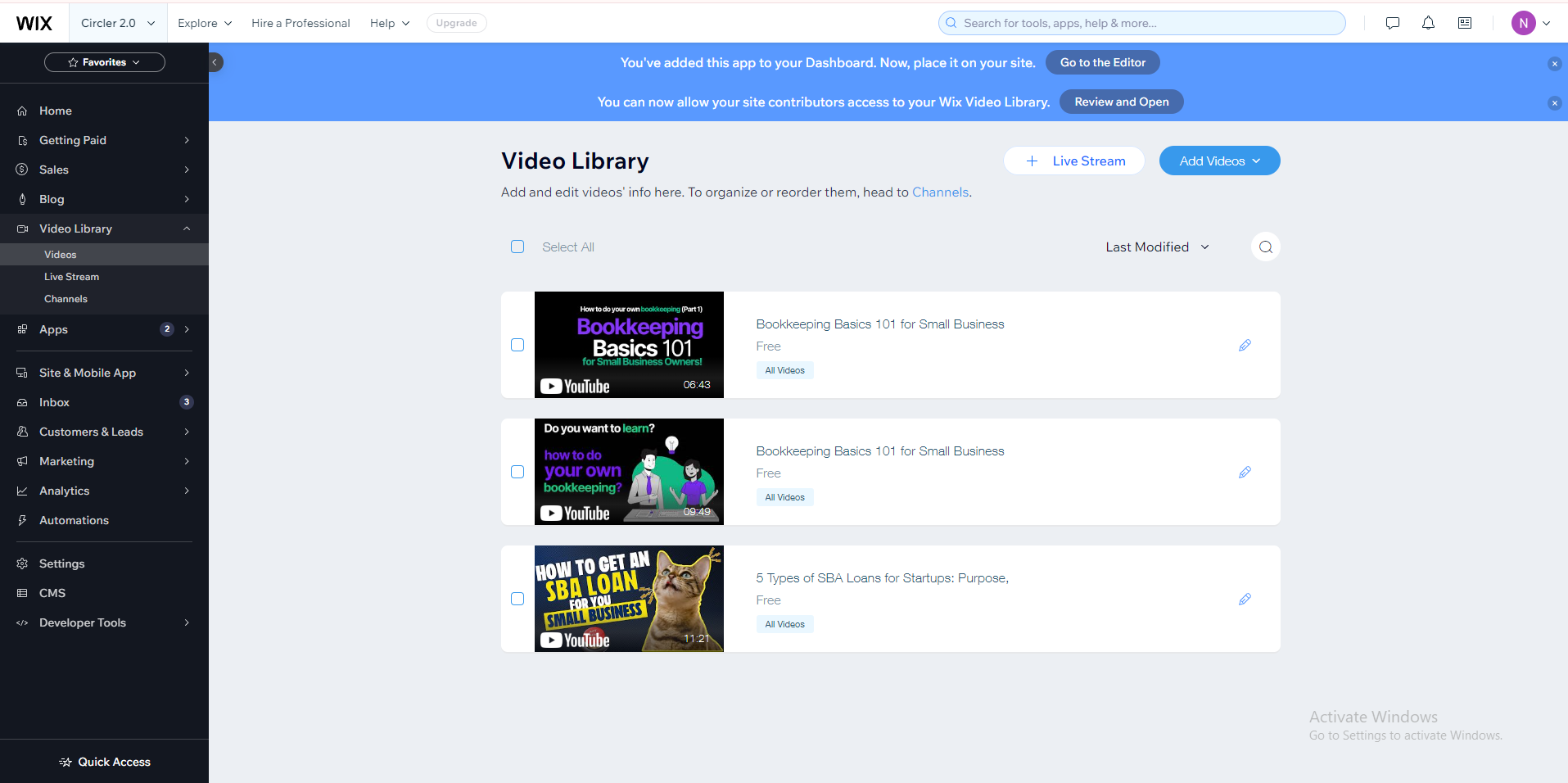The width and height of the screenshot is (1568, 783).
Task: Open the news feed icon in header
Action: (x=1465, y=23)
